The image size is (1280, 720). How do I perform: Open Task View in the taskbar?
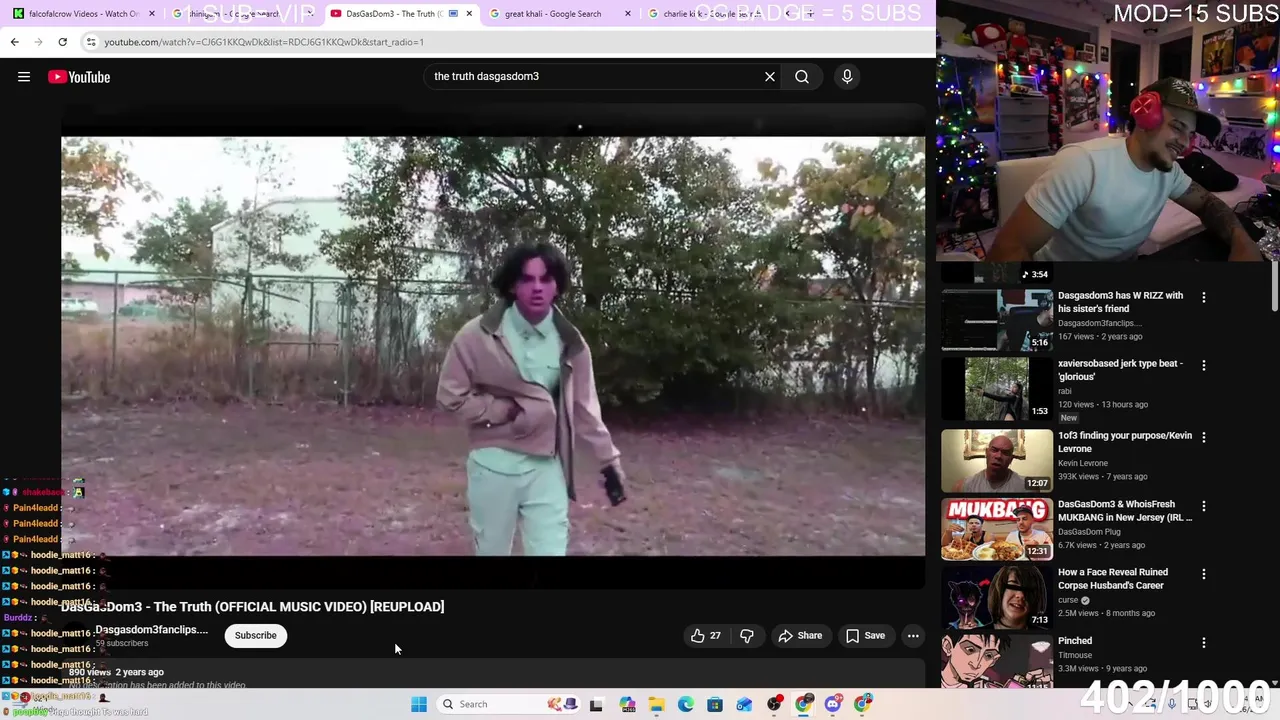coord(596,704)
